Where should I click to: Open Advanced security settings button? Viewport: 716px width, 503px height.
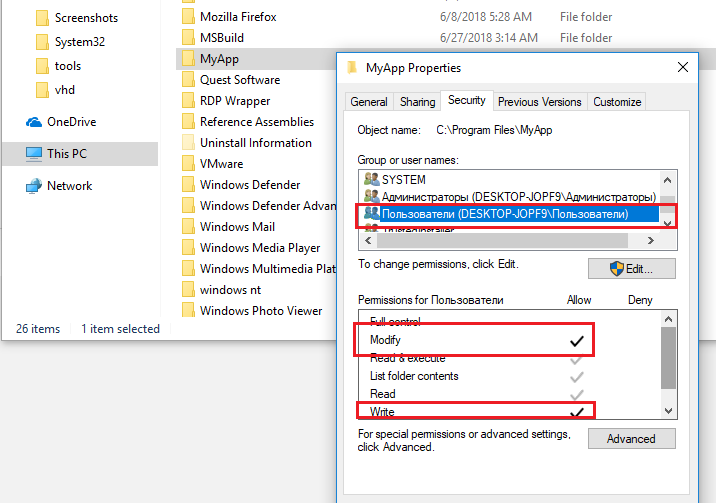click(x=631, y=438)
